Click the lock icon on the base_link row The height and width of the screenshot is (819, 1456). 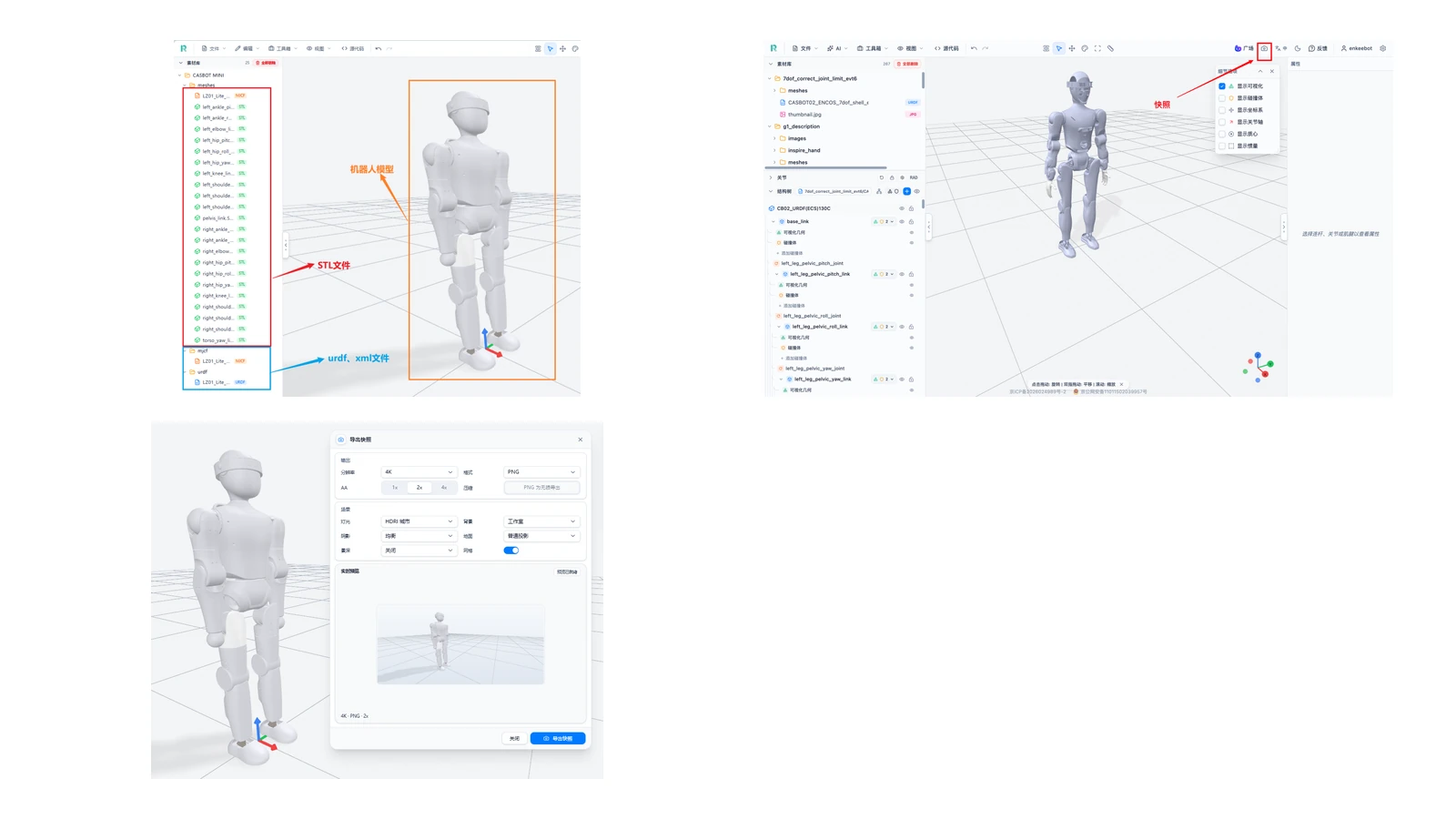911,221
